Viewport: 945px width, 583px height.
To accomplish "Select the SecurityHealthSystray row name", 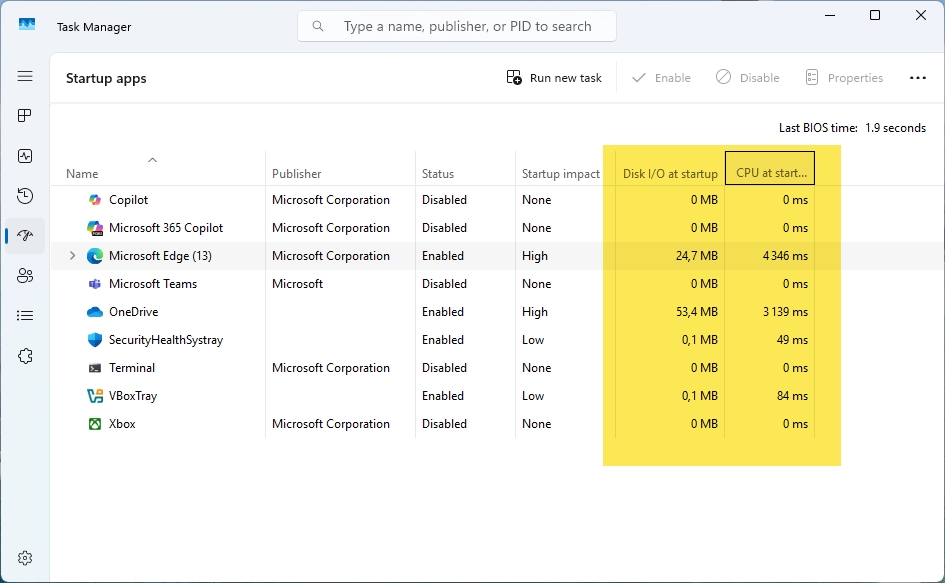I will tap(166, 340).
